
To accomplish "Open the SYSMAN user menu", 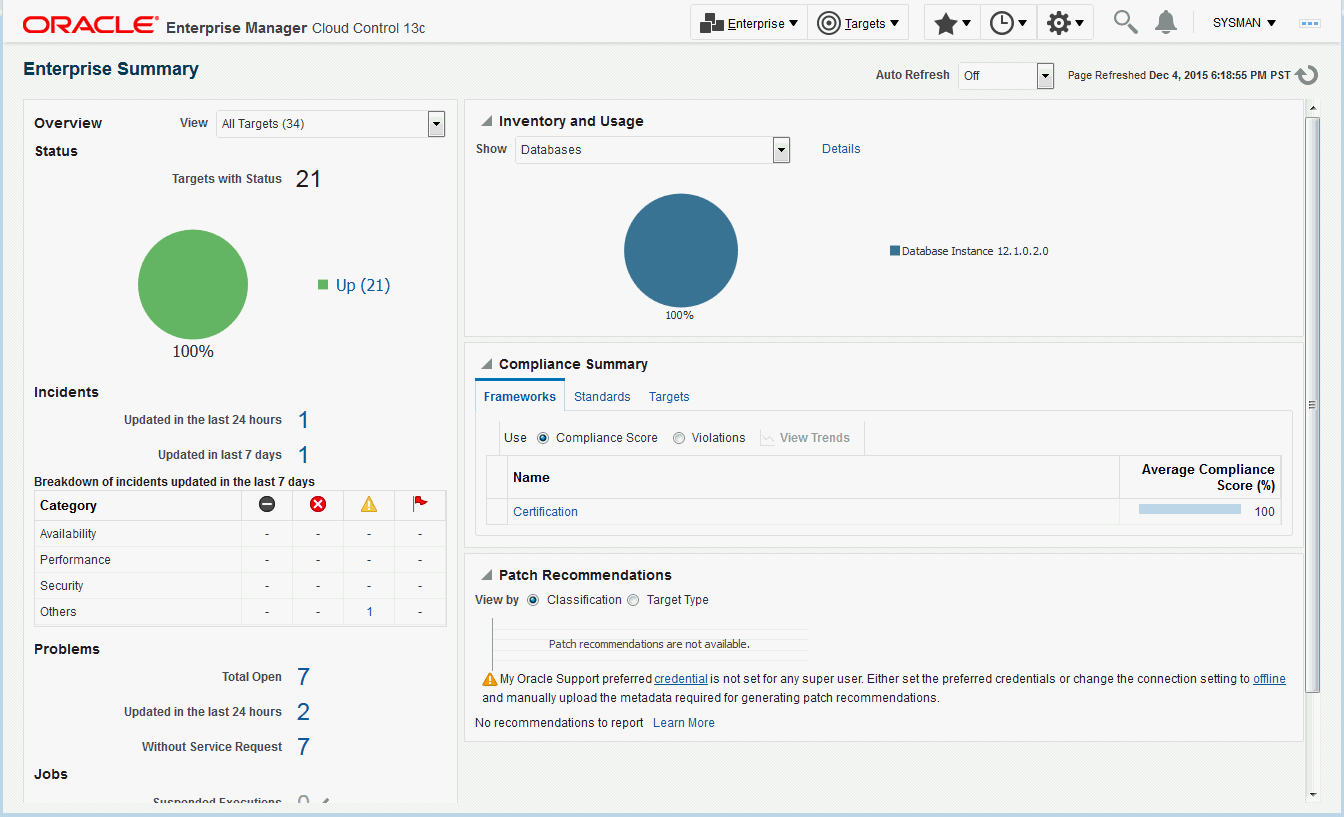I will click(x=1244, y=23).
